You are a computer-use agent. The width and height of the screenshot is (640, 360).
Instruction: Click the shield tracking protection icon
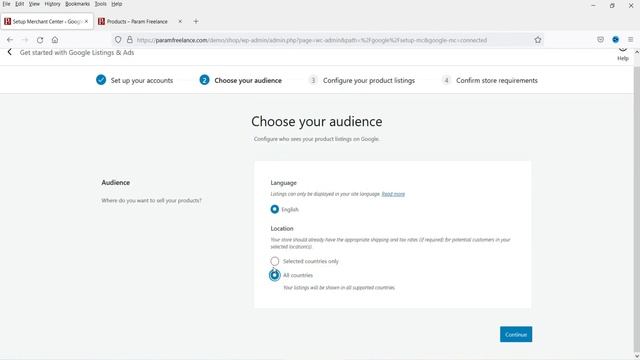118,40
